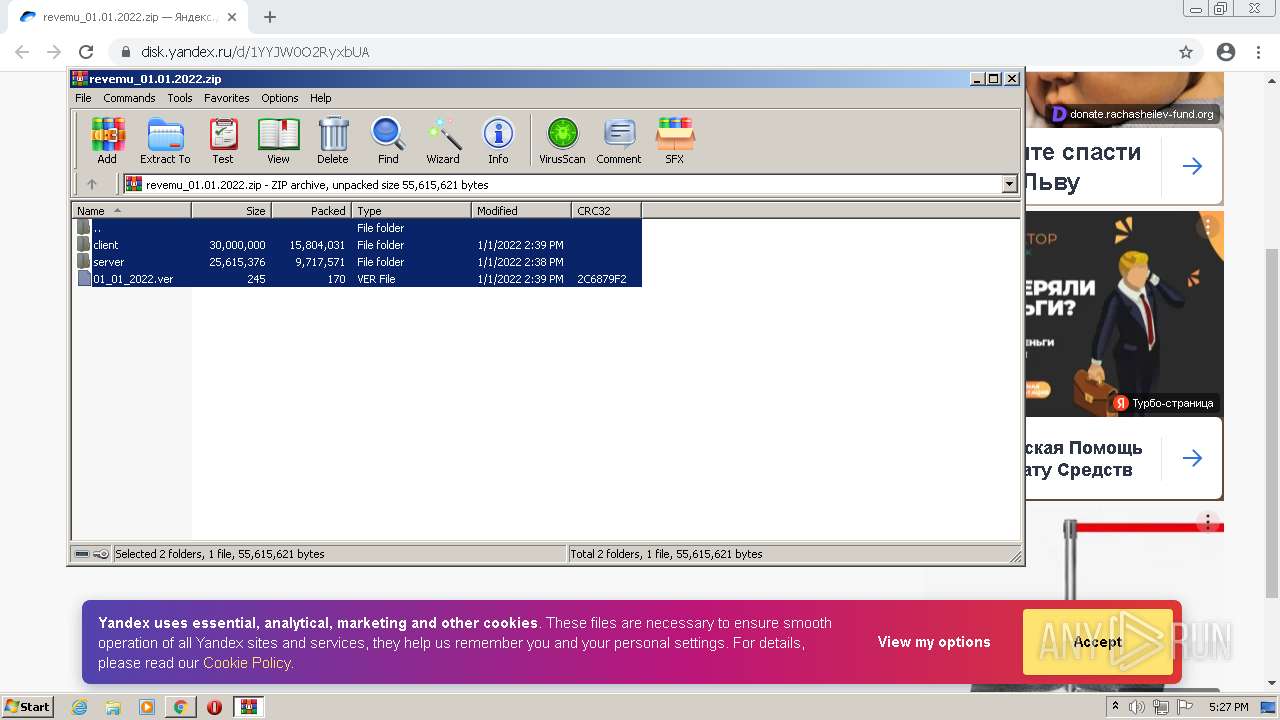Image resolution: width=1280 pixels, height=720 pixels.
Task: Open the File Explorer taskbar icon
Action: (113, 707)
